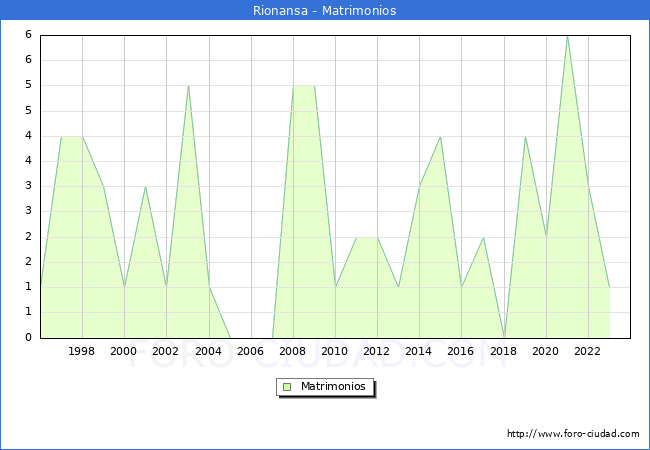
Task: Click the 2020 x-axis label
Action: click(x=545, y=351)
